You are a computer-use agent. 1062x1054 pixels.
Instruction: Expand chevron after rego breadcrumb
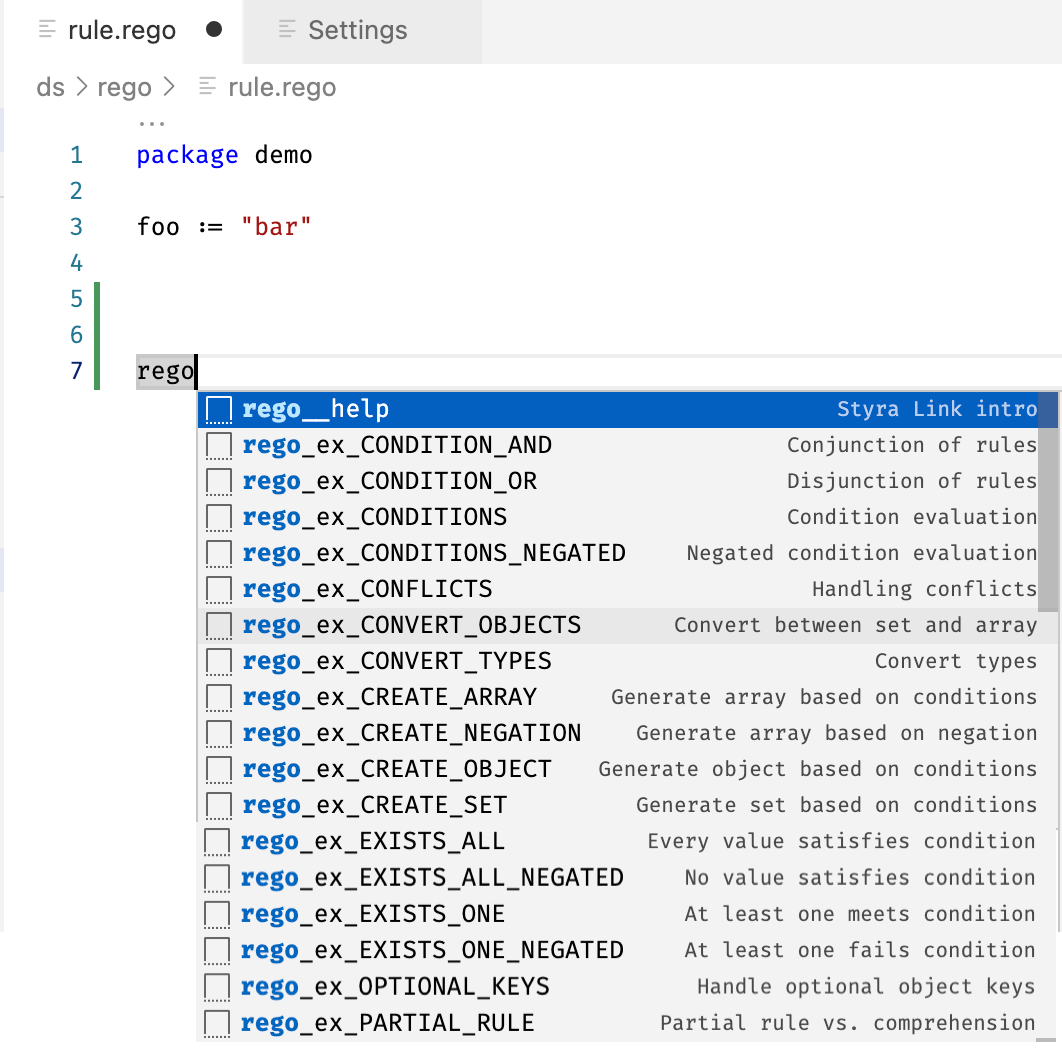[x=169, y=87]
